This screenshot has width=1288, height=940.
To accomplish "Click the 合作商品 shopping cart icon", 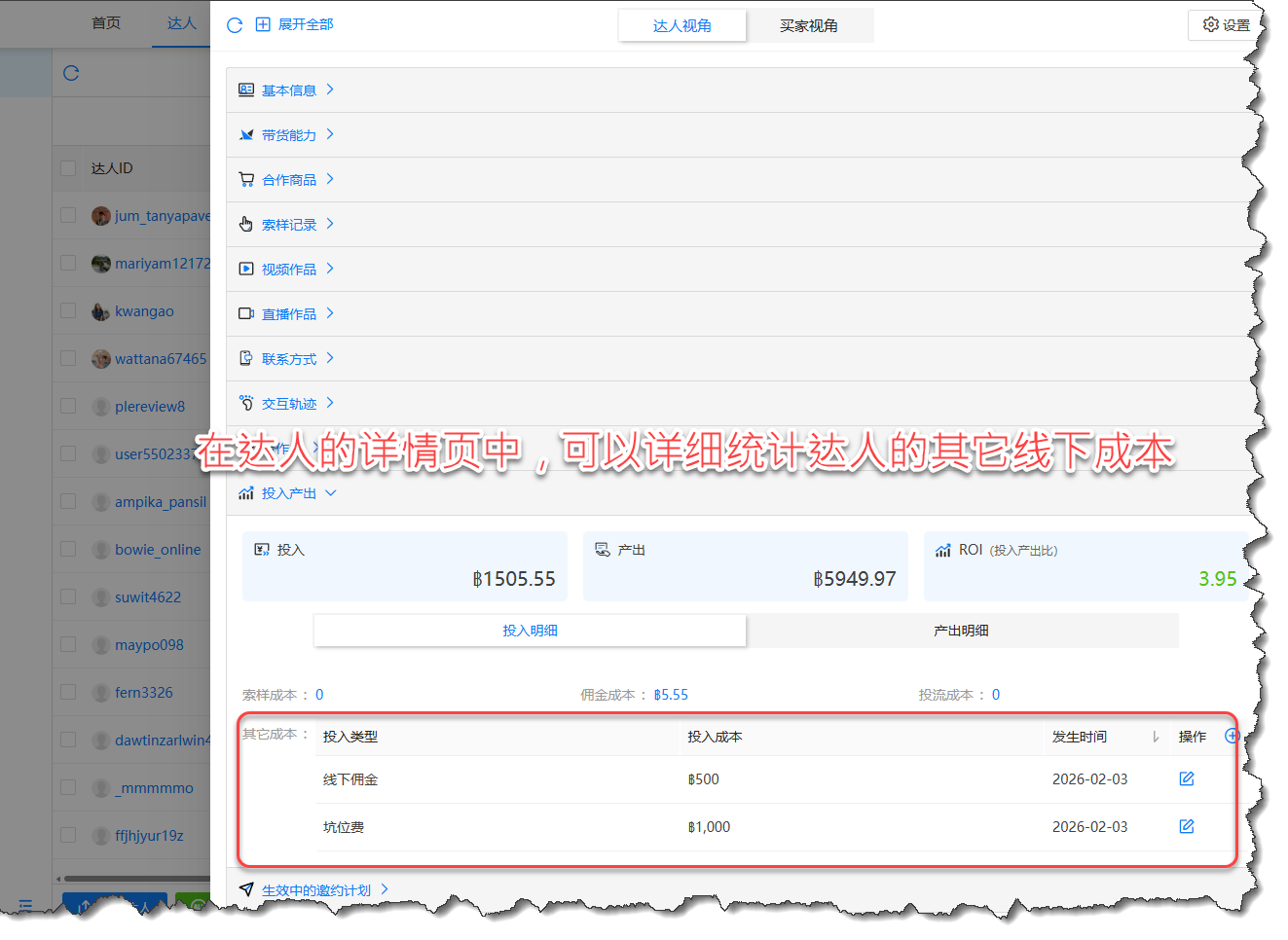I will [246, 179].
